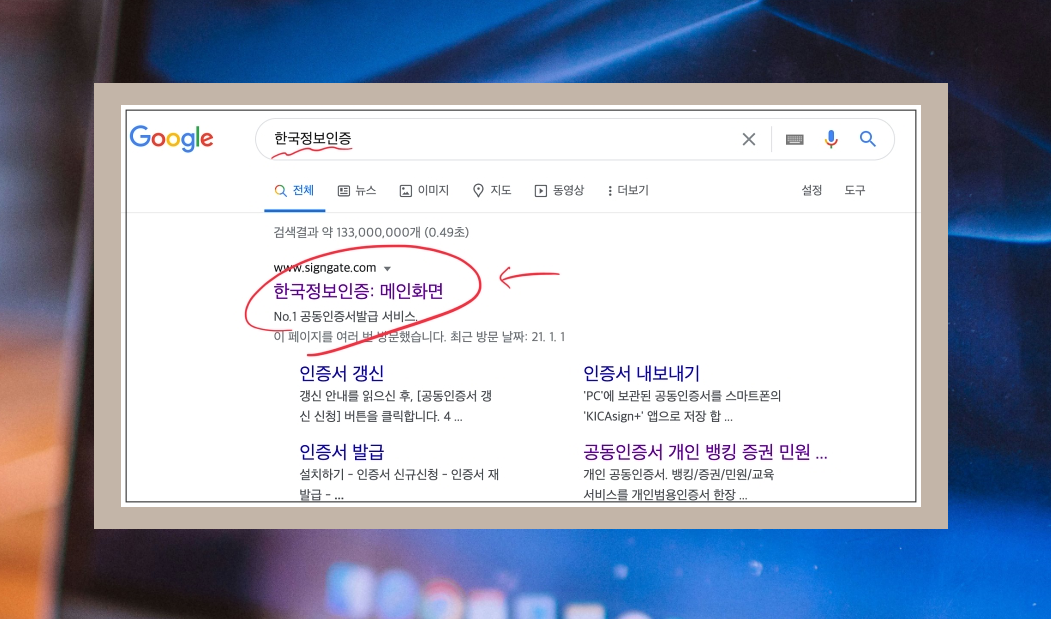Viewport: 1051px width, 619px height.
Task: Open 설정 options
Action: point(812,190)
